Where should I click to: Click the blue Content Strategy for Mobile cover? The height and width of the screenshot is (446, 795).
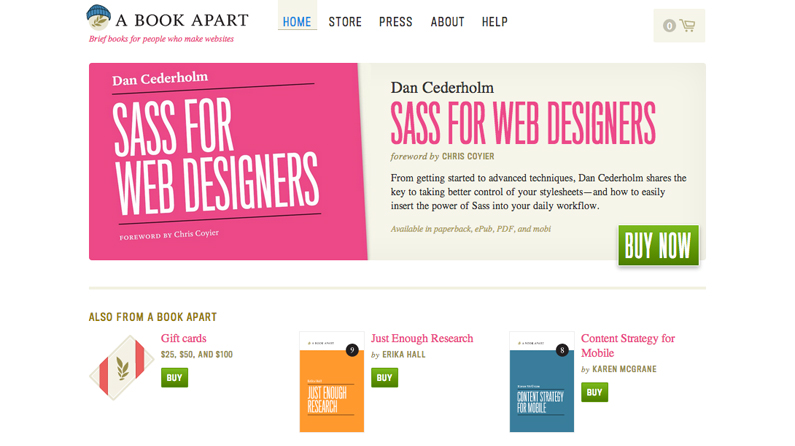pos(541,382)
